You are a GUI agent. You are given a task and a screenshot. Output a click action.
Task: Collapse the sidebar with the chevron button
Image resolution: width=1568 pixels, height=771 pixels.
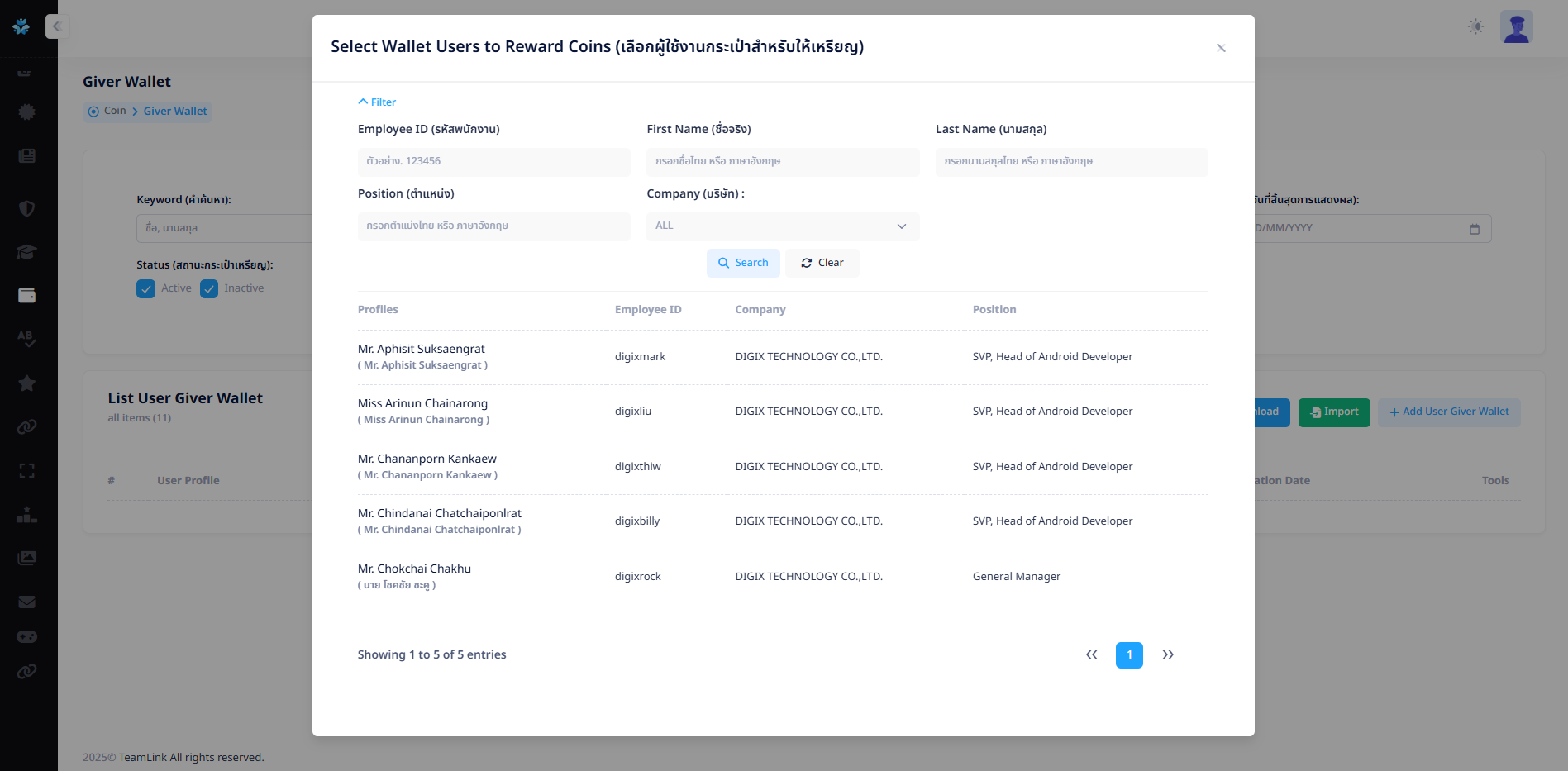coord(56,26)
